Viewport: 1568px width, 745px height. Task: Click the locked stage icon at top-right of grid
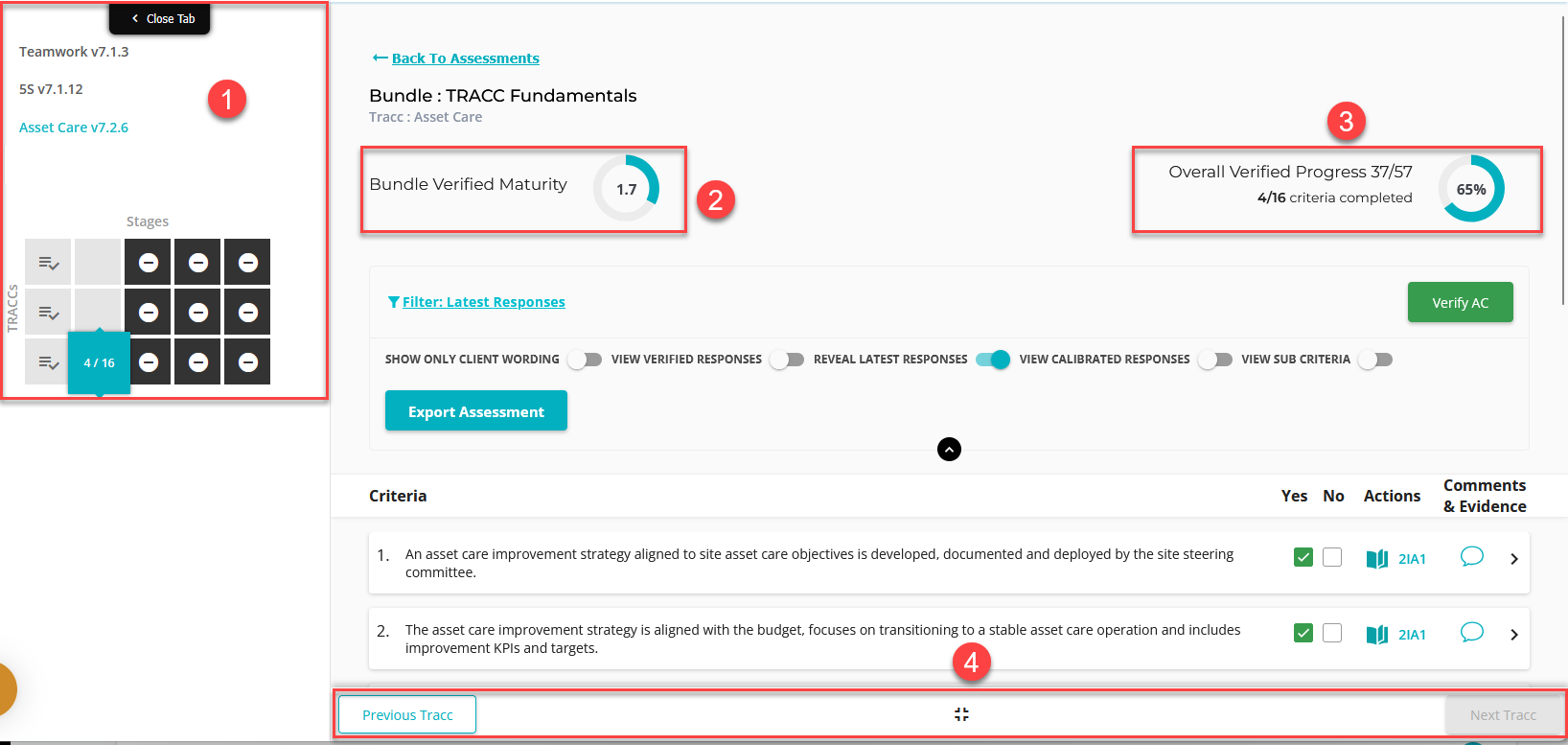click(247, 263)
